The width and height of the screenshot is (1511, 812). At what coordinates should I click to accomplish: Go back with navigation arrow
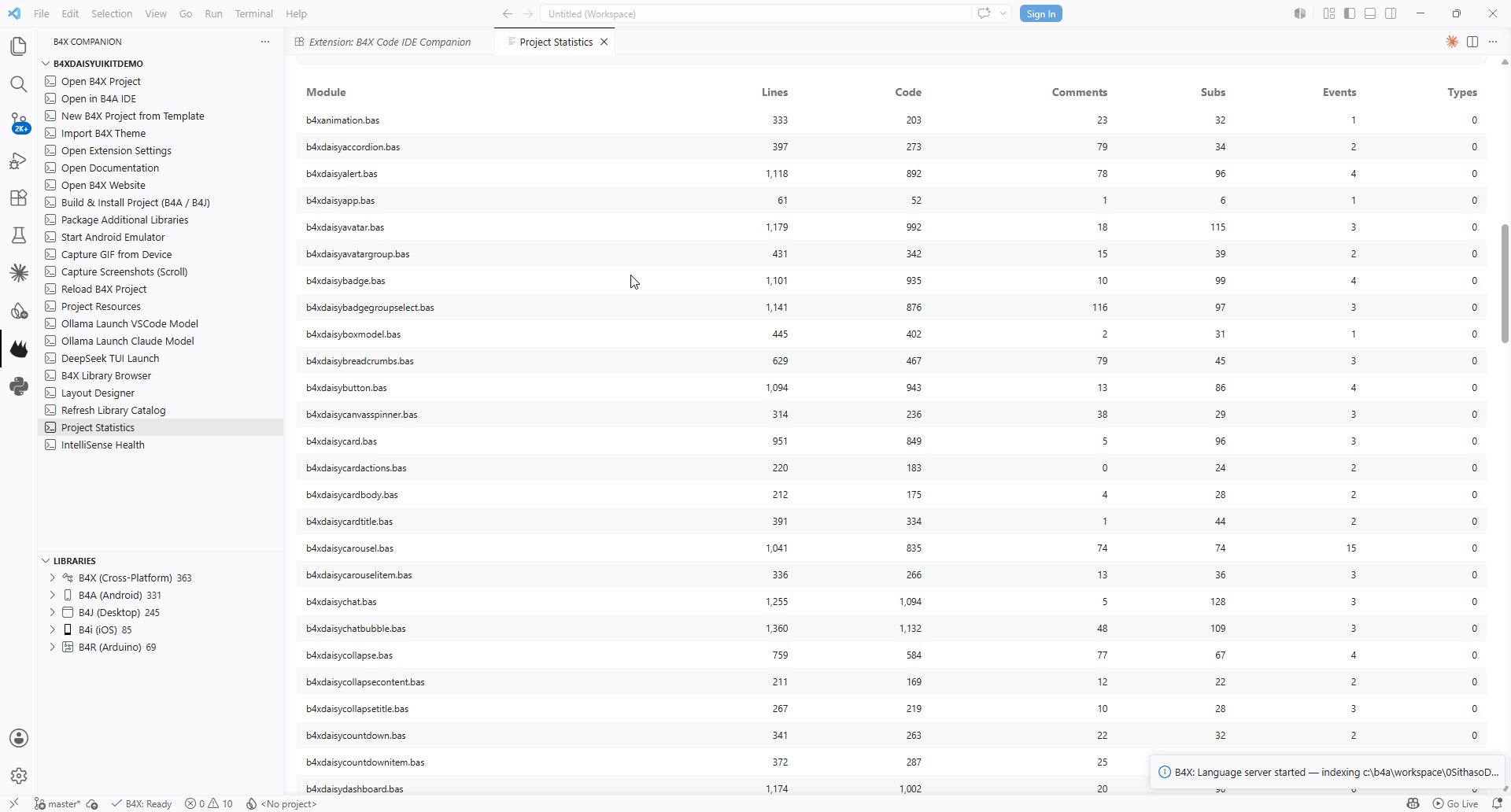tap(508, 13)
